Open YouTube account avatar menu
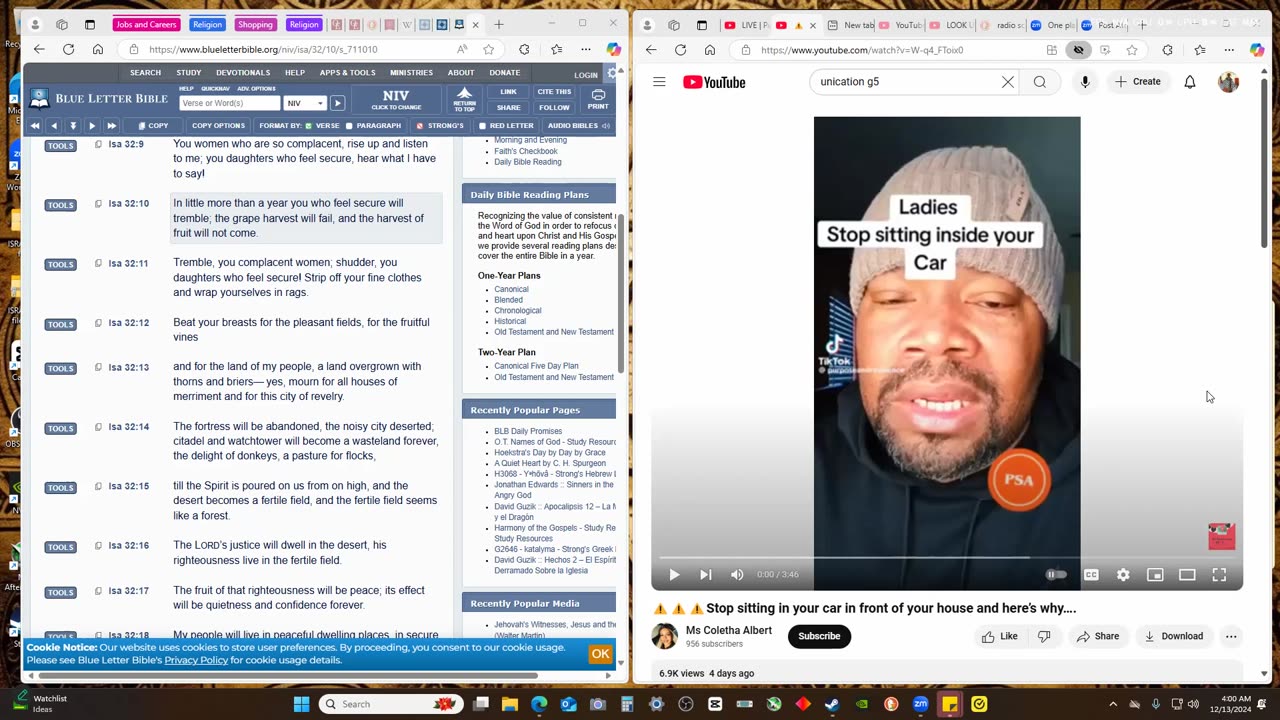1280x720 pixels. pos(1228,82)
